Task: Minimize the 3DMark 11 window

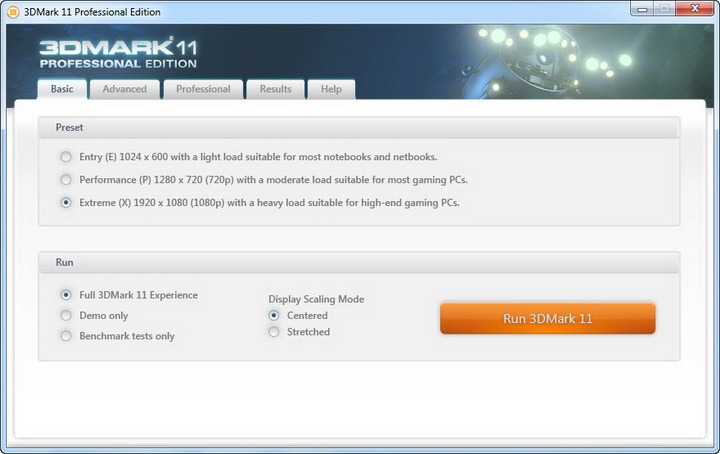Action: (642, 9)
